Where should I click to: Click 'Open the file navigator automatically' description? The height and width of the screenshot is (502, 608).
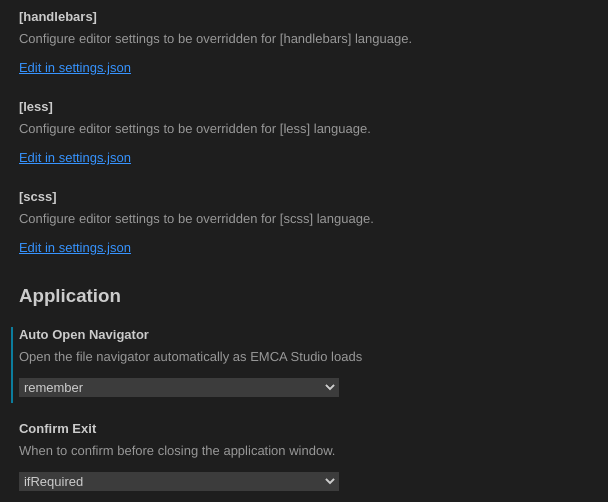coord(190,357)
